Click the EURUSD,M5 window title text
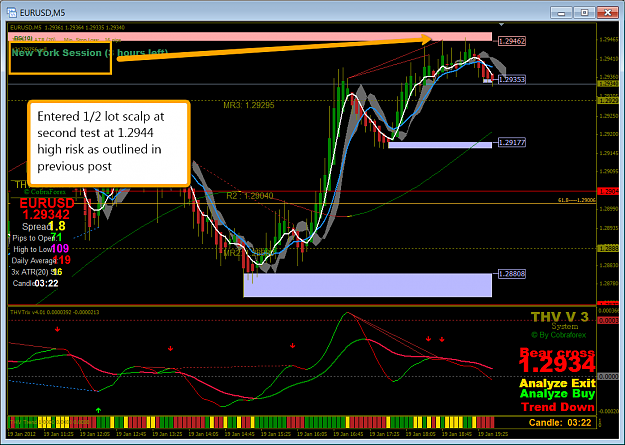 42,13
